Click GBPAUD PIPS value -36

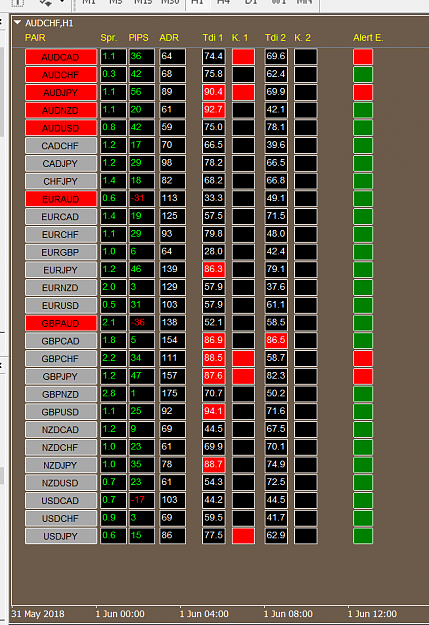pyautogui.click(x=142, y=323)
